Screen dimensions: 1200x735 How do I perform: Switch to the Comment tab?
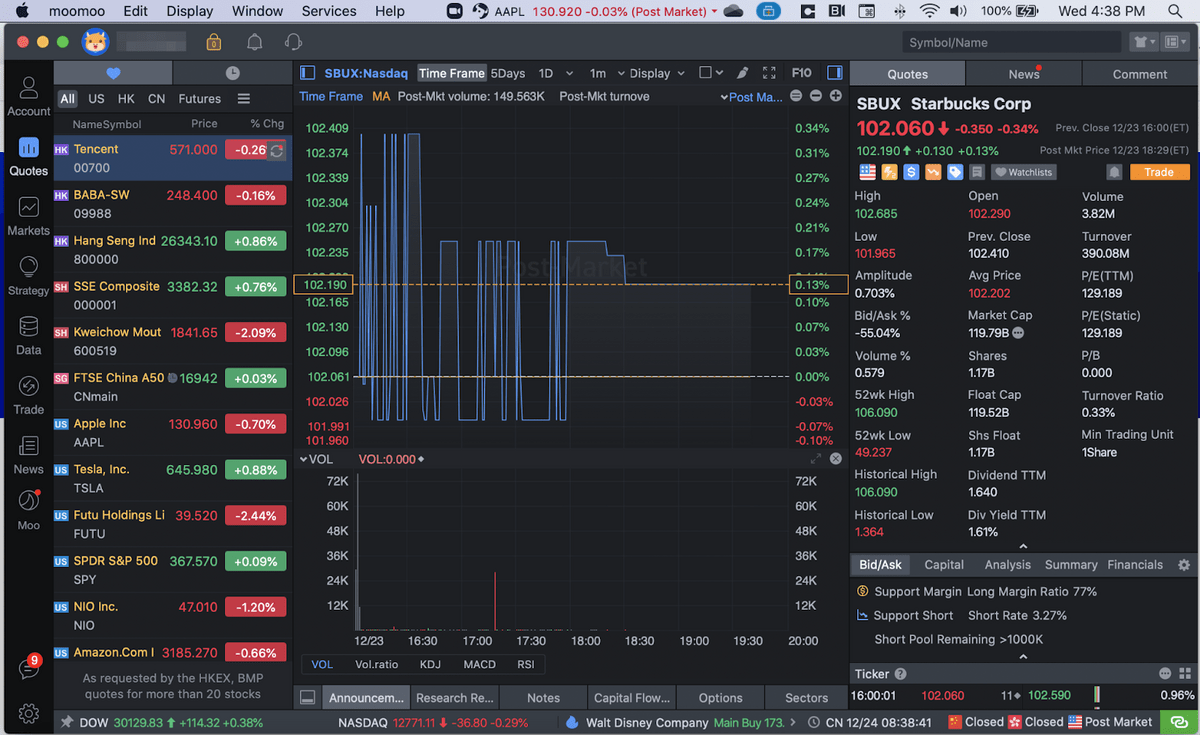tap(1140, 74)
